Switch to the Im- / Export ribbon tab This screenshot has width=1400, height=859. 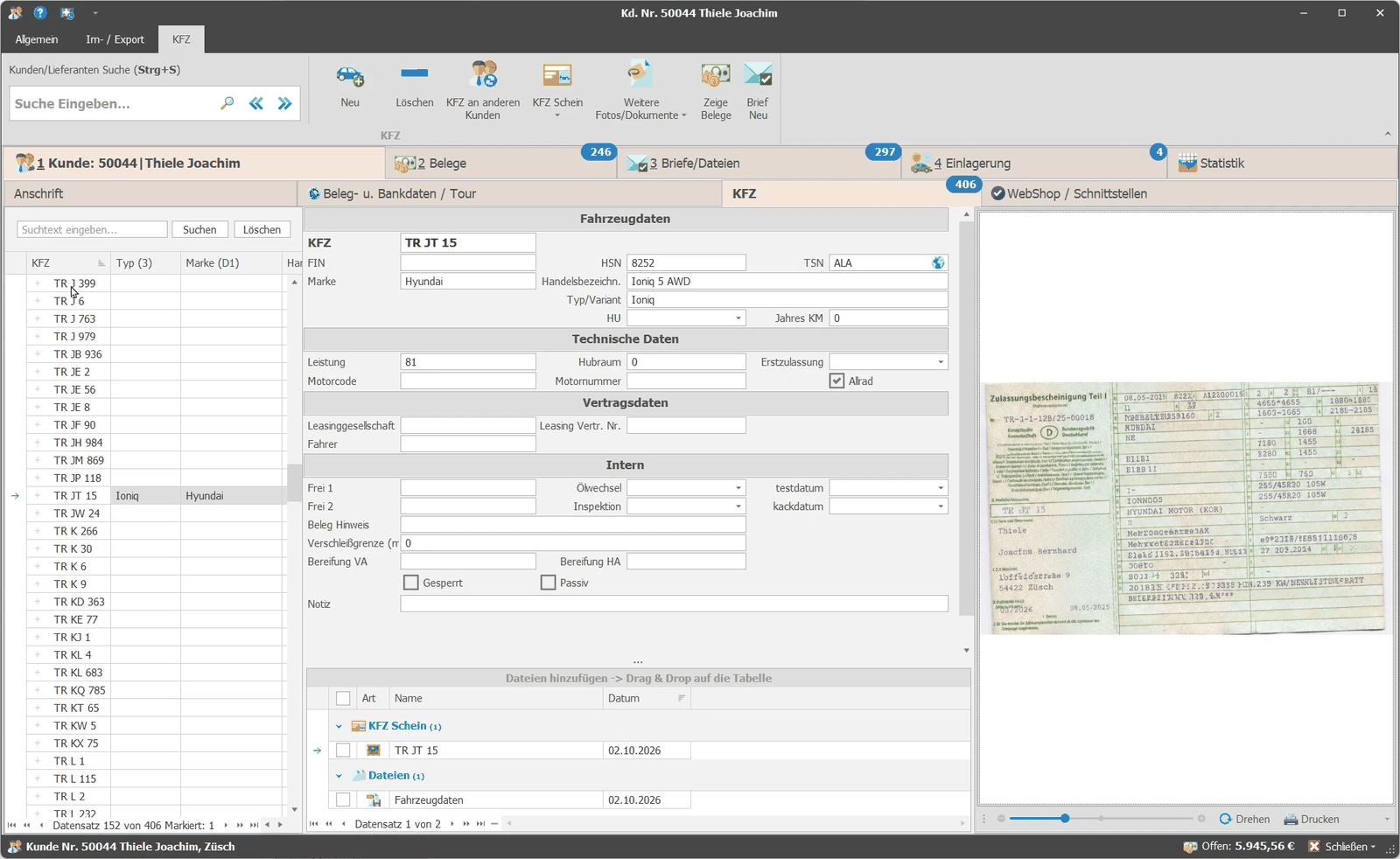[x=115, y=39]
